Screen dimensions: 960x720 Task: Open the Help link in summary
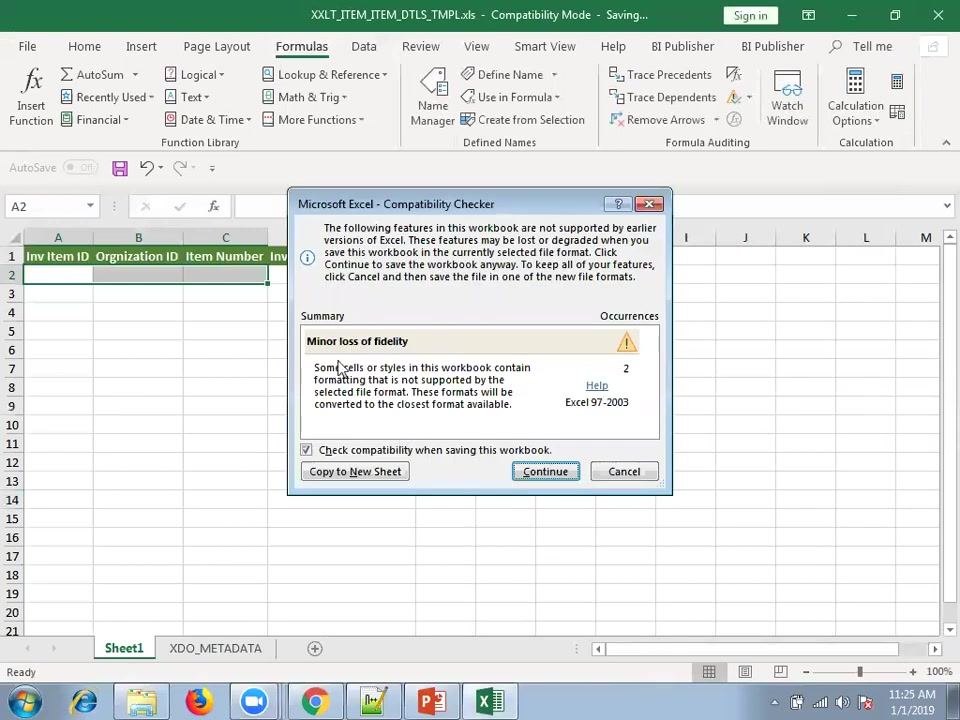(596, 385)
